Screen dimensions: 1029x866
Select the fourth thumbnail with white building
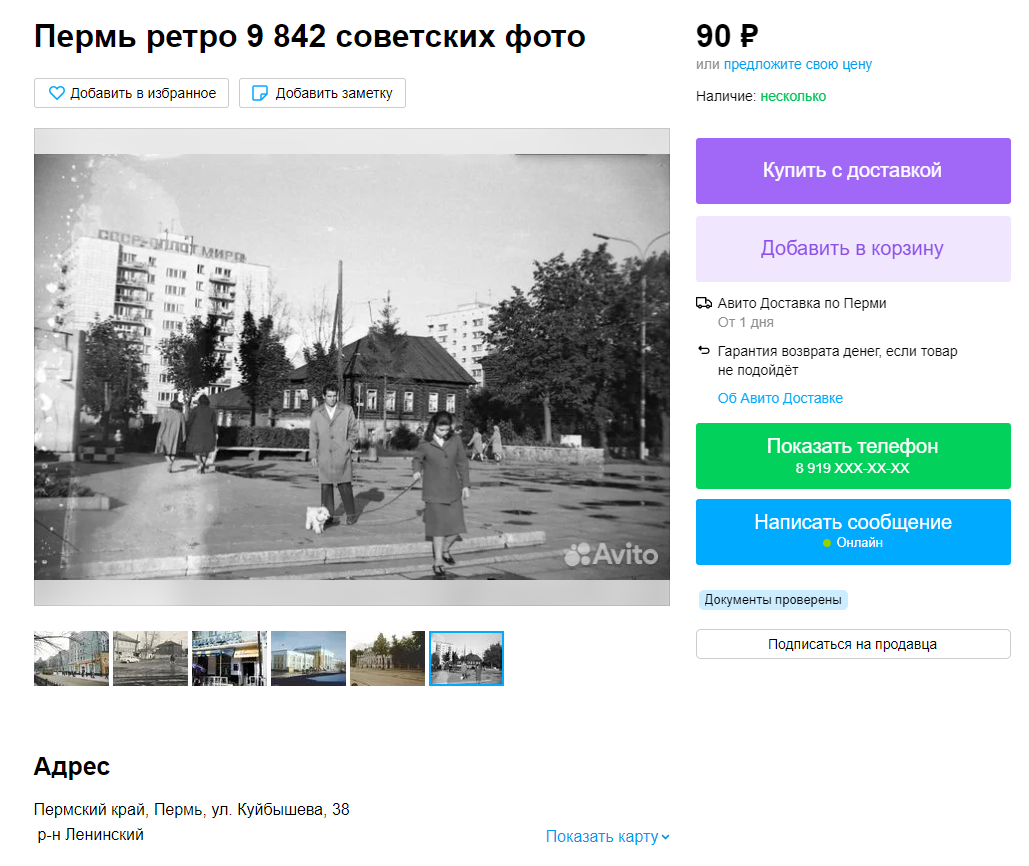308,659
